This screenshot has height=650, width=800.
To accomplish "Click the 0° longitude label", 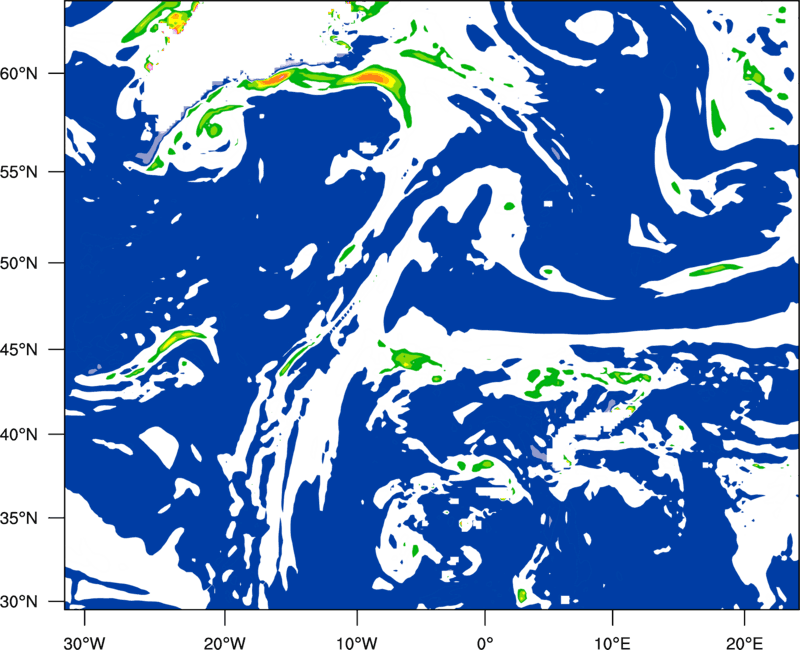I will [x=484, y=642].
